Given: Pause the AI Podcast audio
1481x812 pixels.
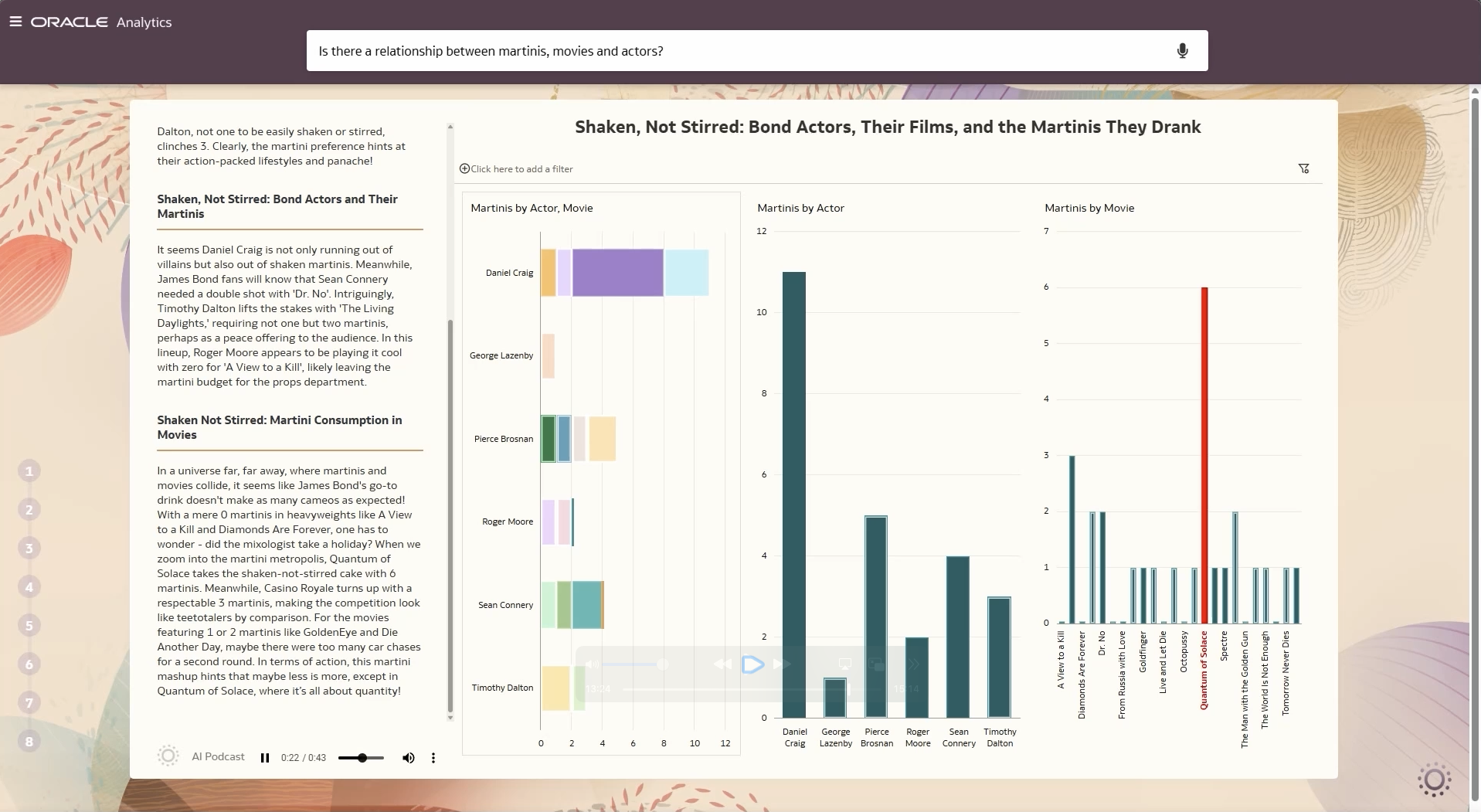Looking at the screenshot, I should pyautogui.click(x=265, y=758).
